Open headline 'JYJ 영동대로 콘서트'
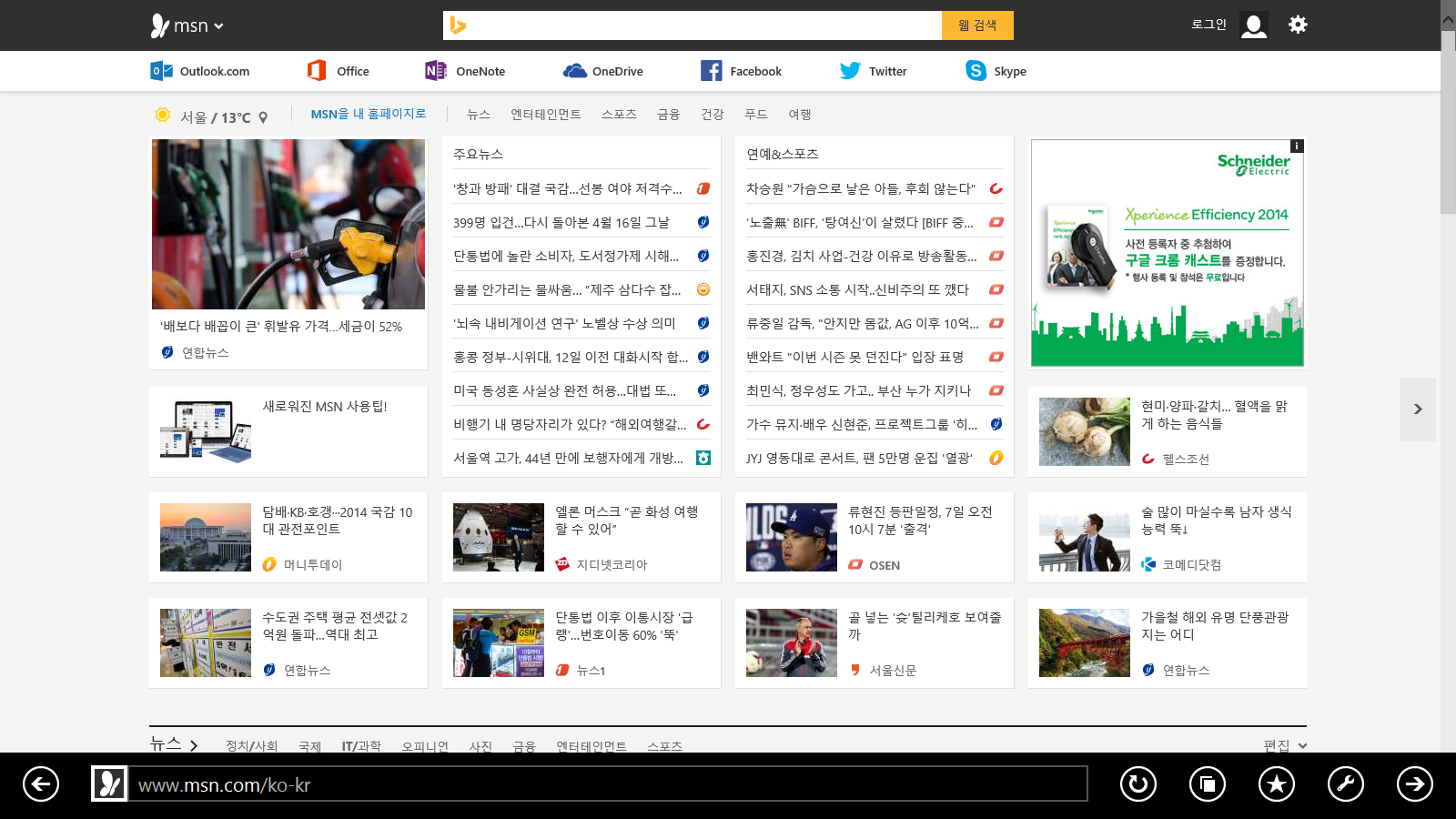This screenshot has height=819, width=1456. [859, 458]
